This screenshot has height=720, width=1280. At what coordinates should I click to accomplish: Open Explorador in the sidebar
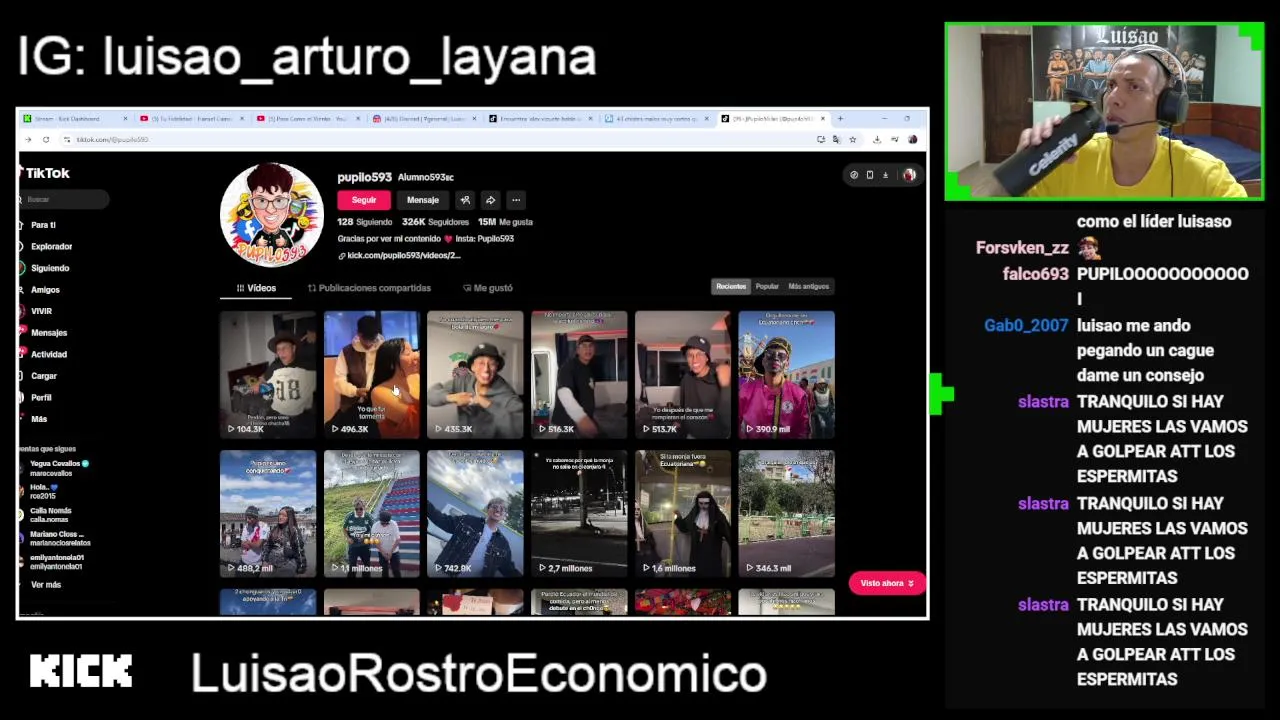pos(51,246)
